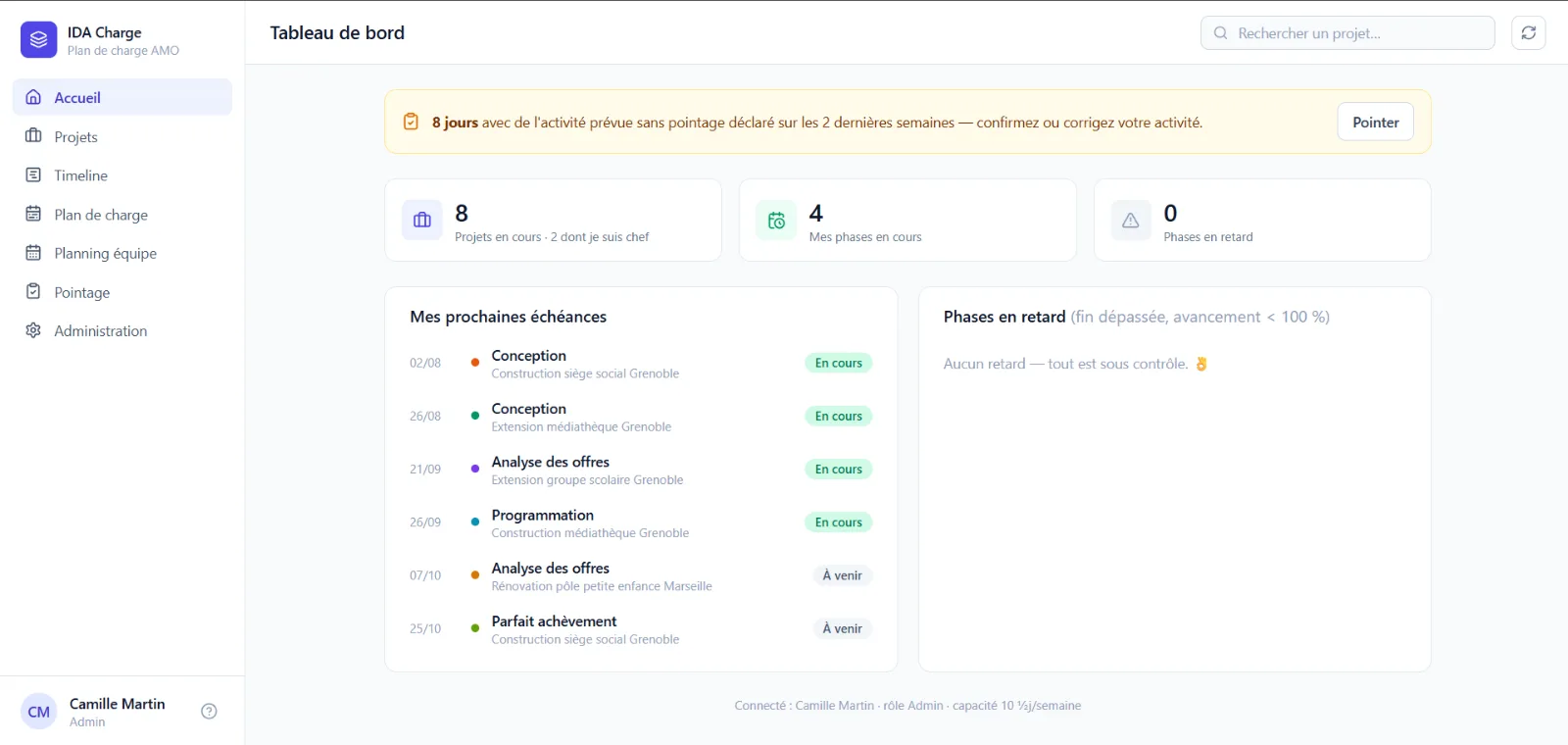Go to the Timeline page

click(122, 174)
